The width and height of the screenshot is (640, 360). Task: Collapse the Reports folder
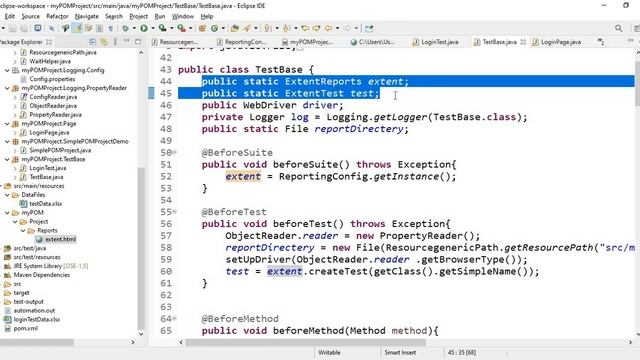[23, 231]
